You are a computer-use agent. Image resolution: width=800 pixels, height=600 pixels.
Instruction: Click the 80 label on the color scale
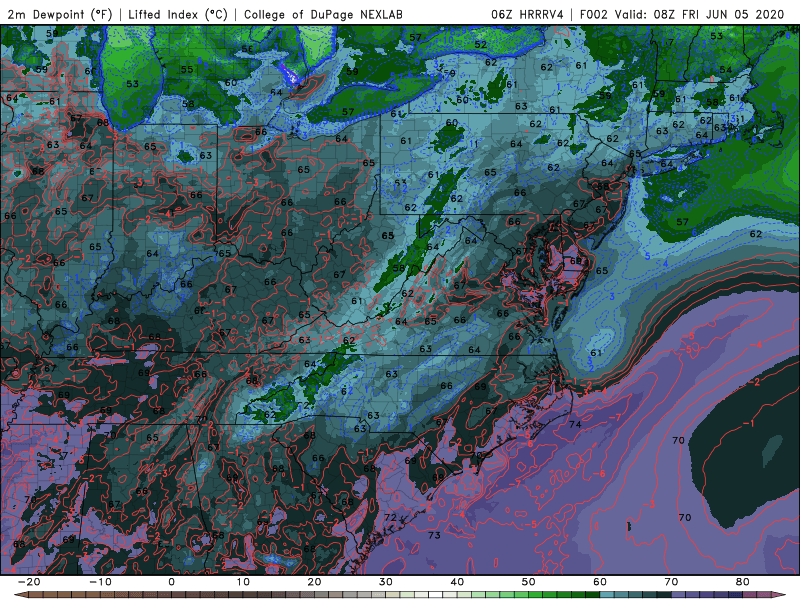(743, 582)
